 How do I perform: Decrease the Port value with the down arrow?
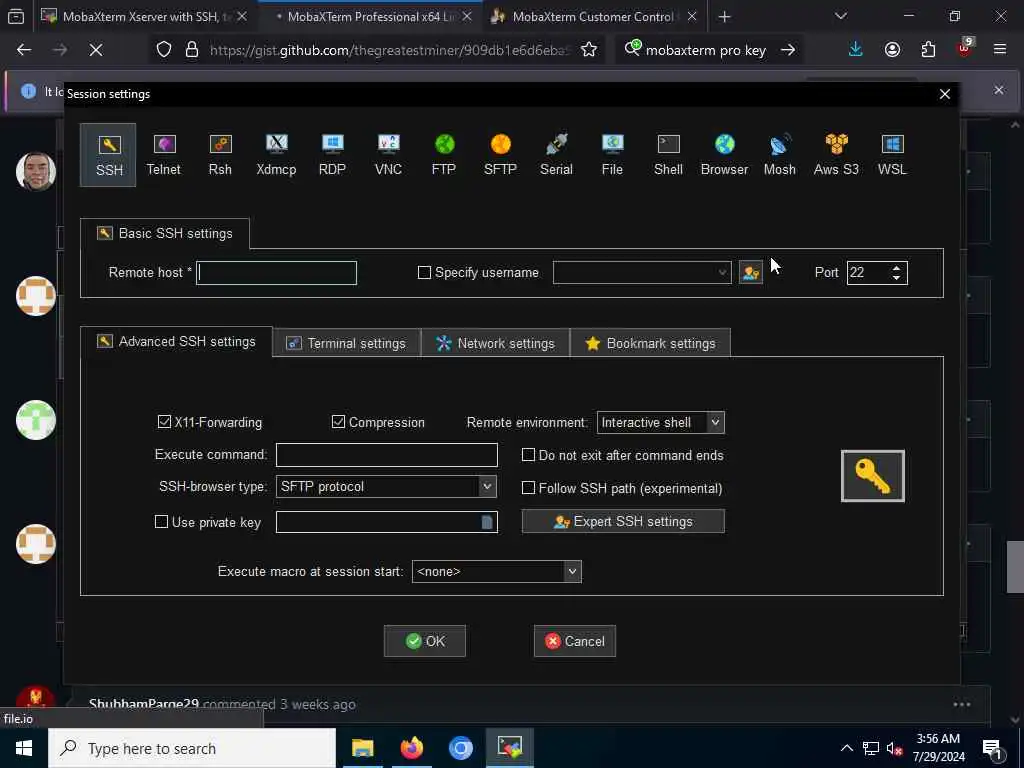tap(897, 278)
